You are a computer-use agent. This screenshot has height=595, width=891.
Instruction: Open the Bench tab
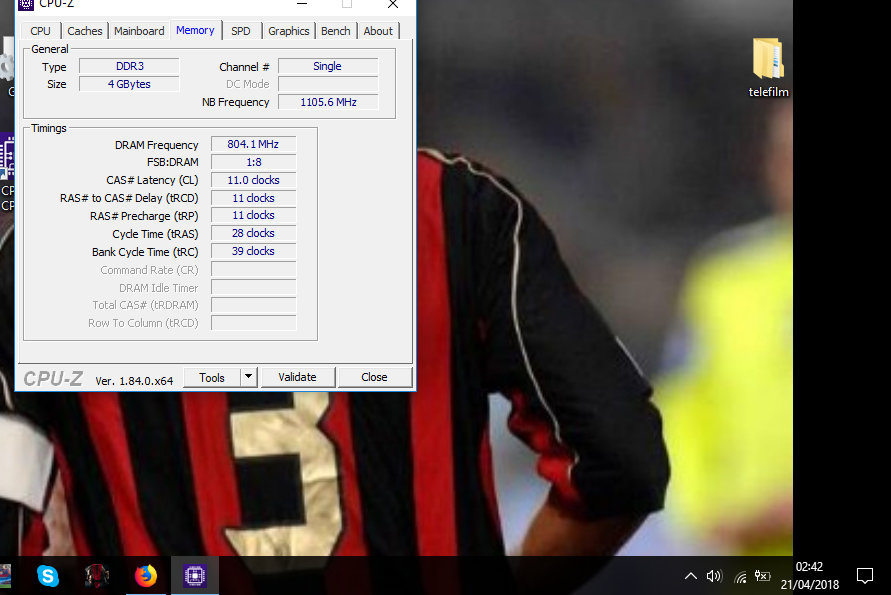click(x=335, y=31)
